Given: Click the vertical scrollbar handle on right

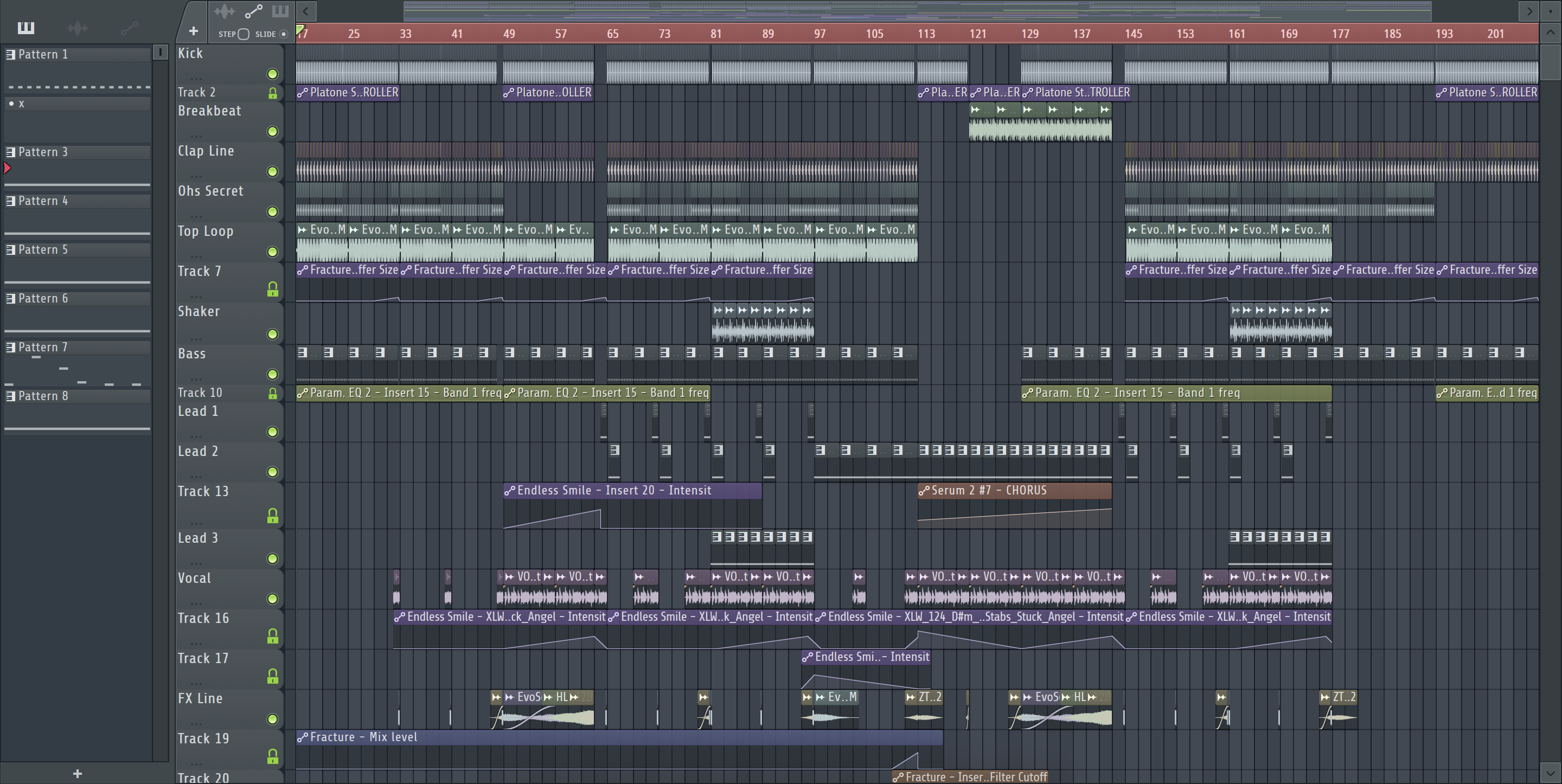Looking at the screenshot, I should coord(1550,61).
